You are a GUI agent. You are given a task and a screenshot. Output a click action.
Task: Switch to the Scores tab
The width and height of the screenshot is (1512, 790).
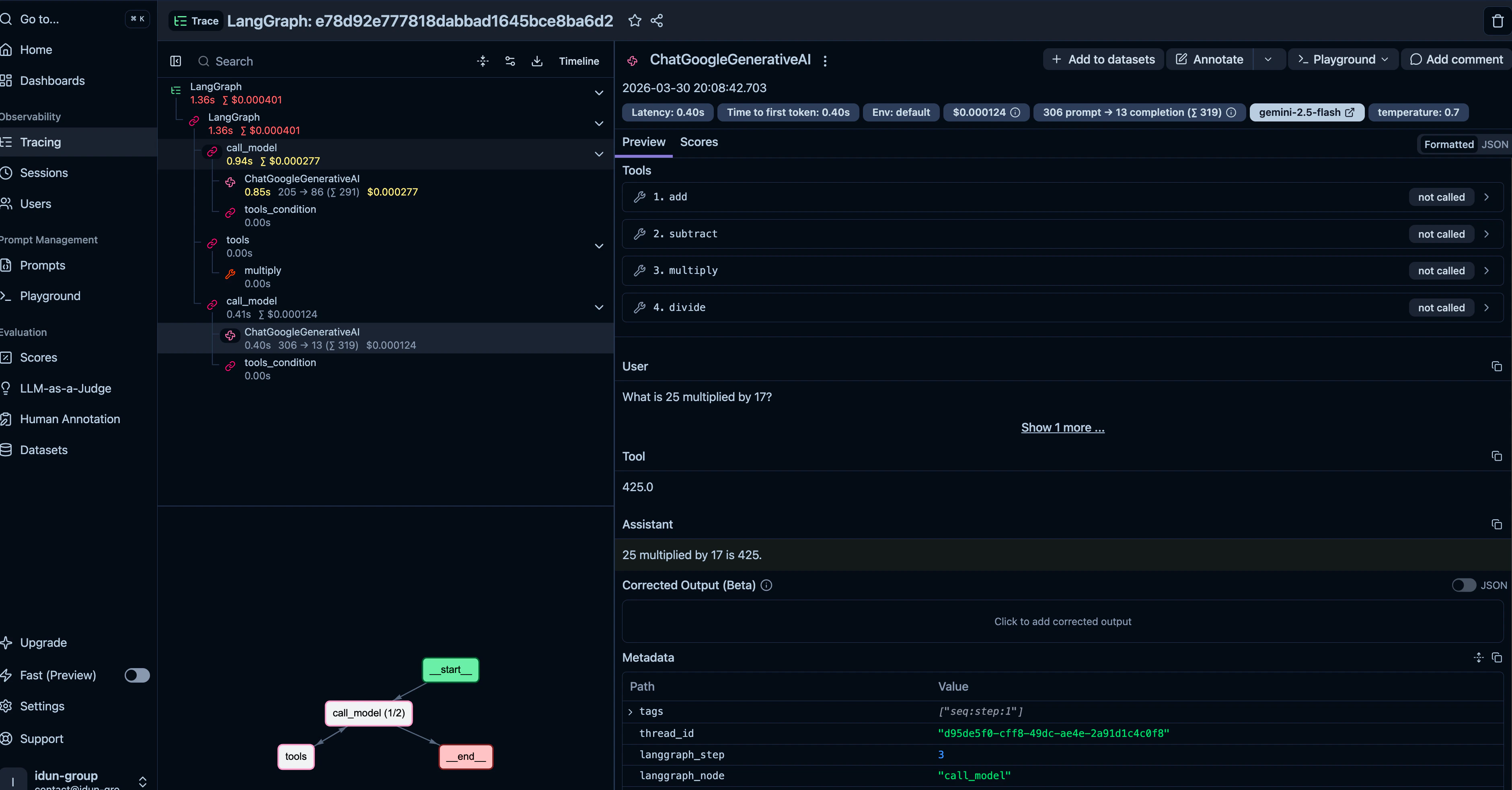pos(698,142)
